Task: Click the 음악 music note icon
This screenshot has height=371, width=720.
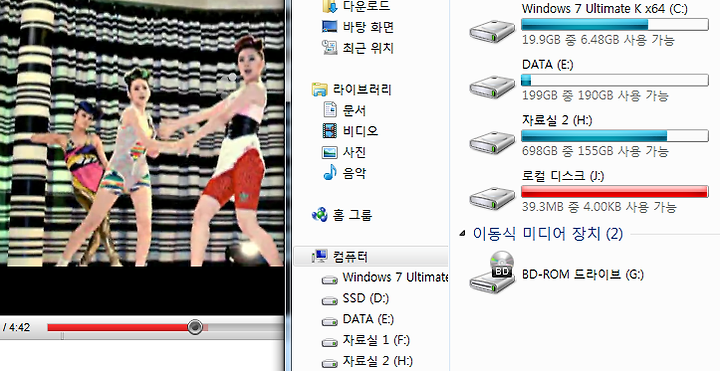Action: pyautogui.click(x=330, y=173)
